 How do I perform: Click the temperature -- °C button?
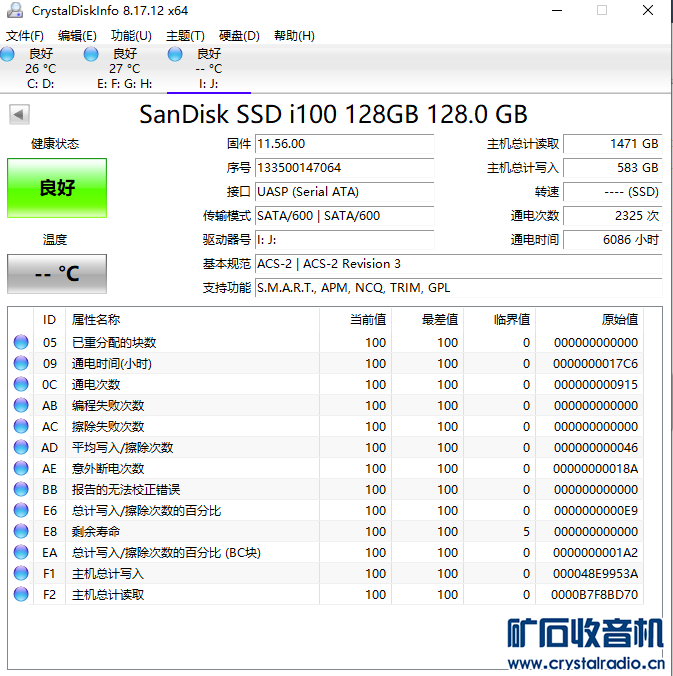click(x=57, y=273)
